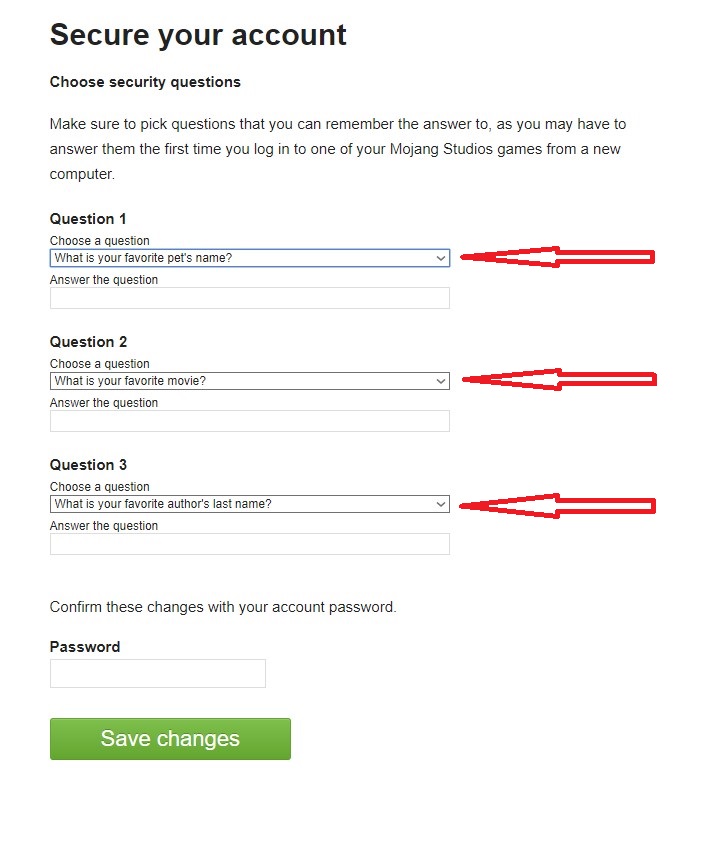Focus the answer field for Question 1

249,298
